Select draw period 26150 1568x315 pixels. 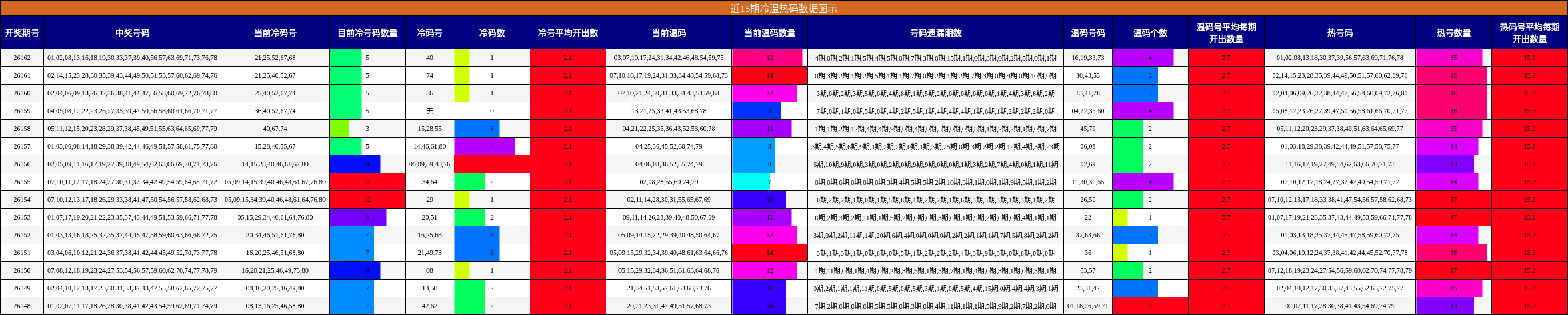coord(22,270)
